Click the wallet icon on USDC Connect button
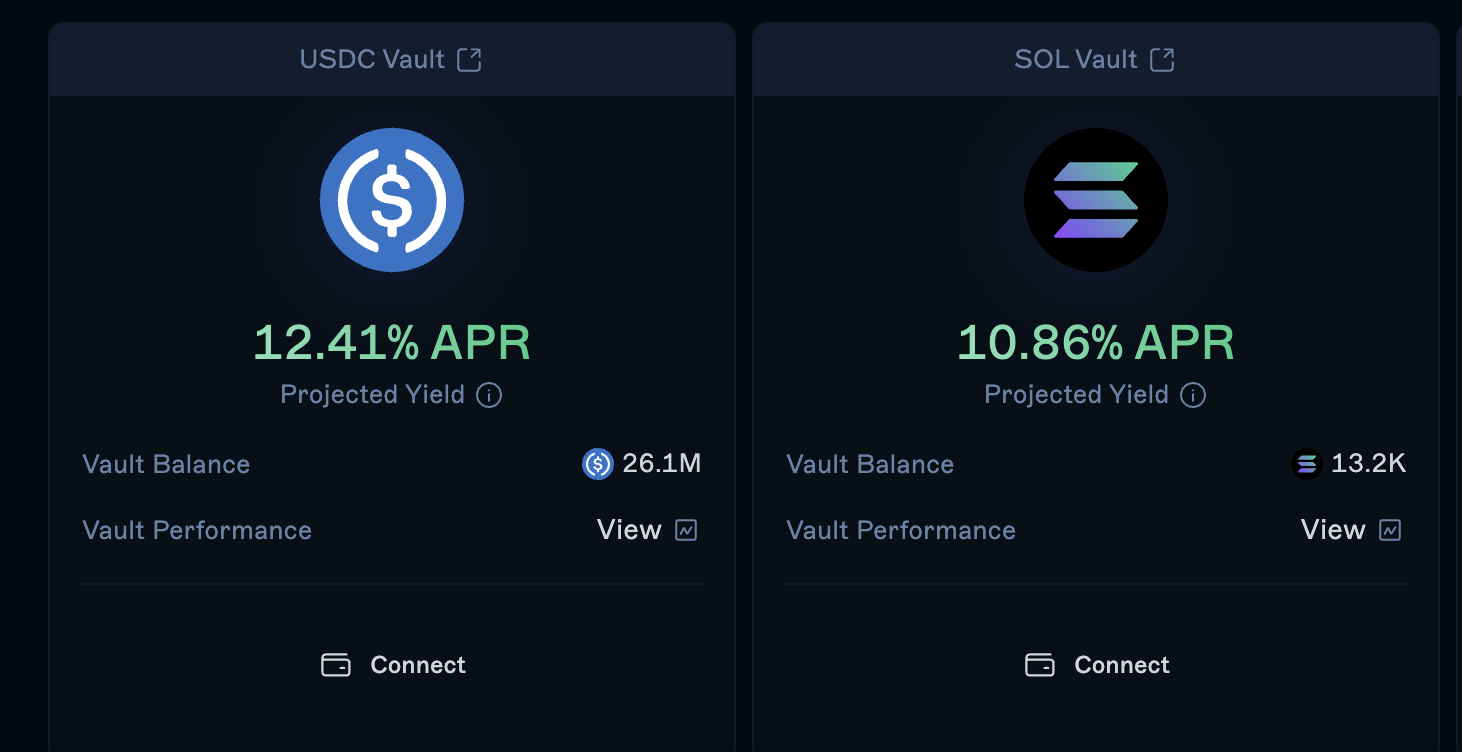 337,664
